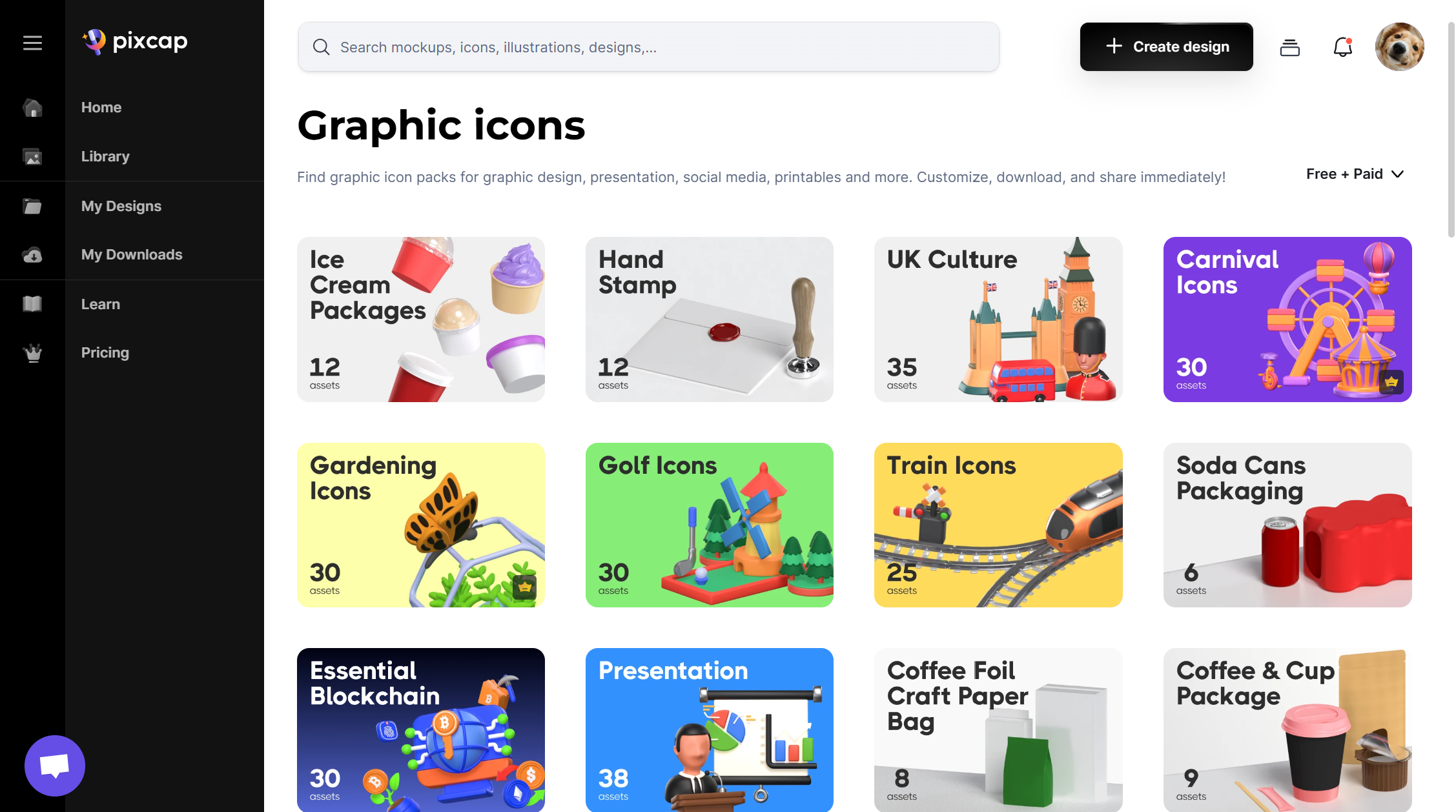This screenshot has width=1456, height=812.
Task: Go to the Learn menu item
Action: pyautogui.click(x=101, y=304)
